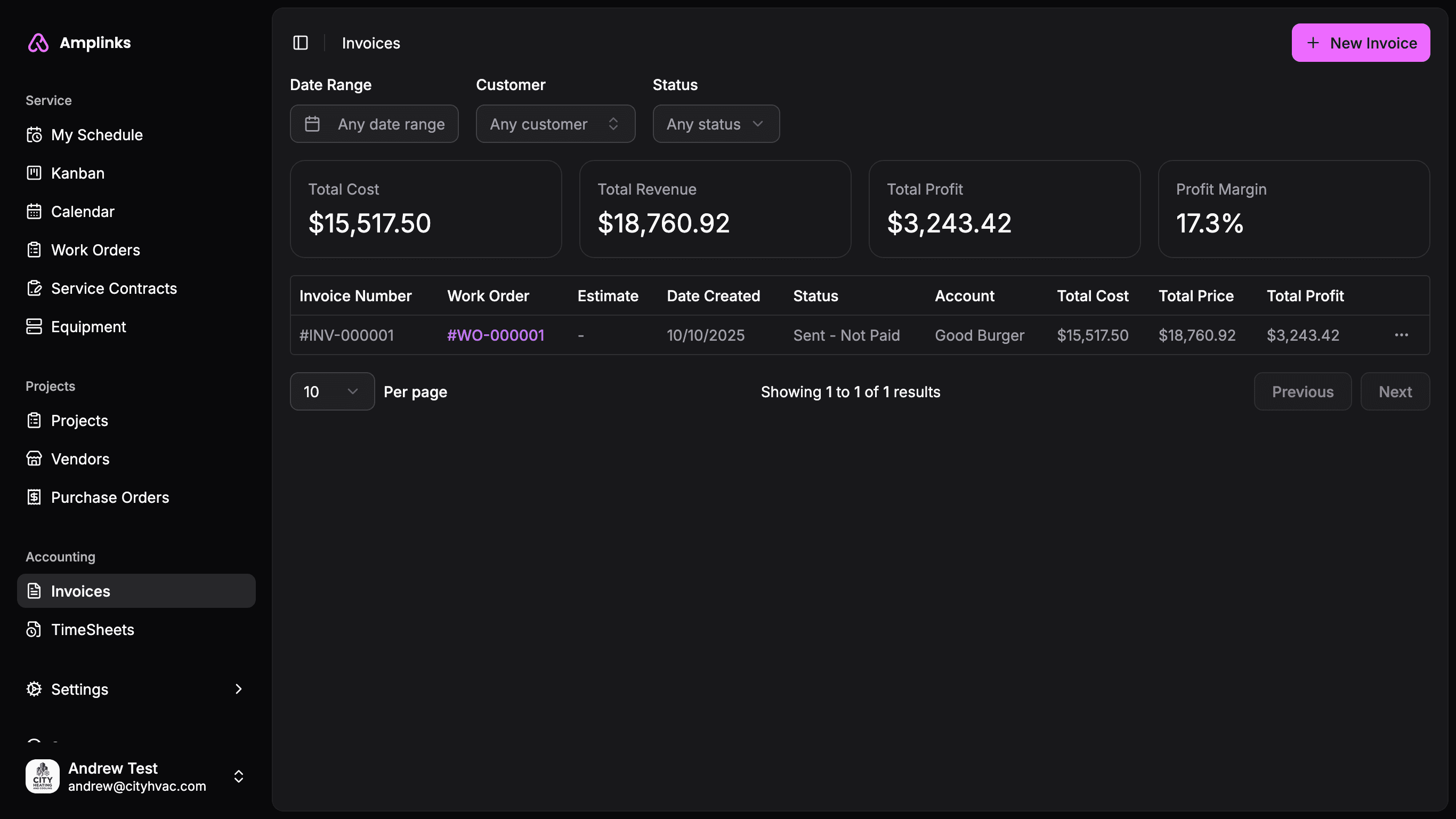1456x819 pixels.
Task: Open the Any customer dropdown
Action: 555,124
